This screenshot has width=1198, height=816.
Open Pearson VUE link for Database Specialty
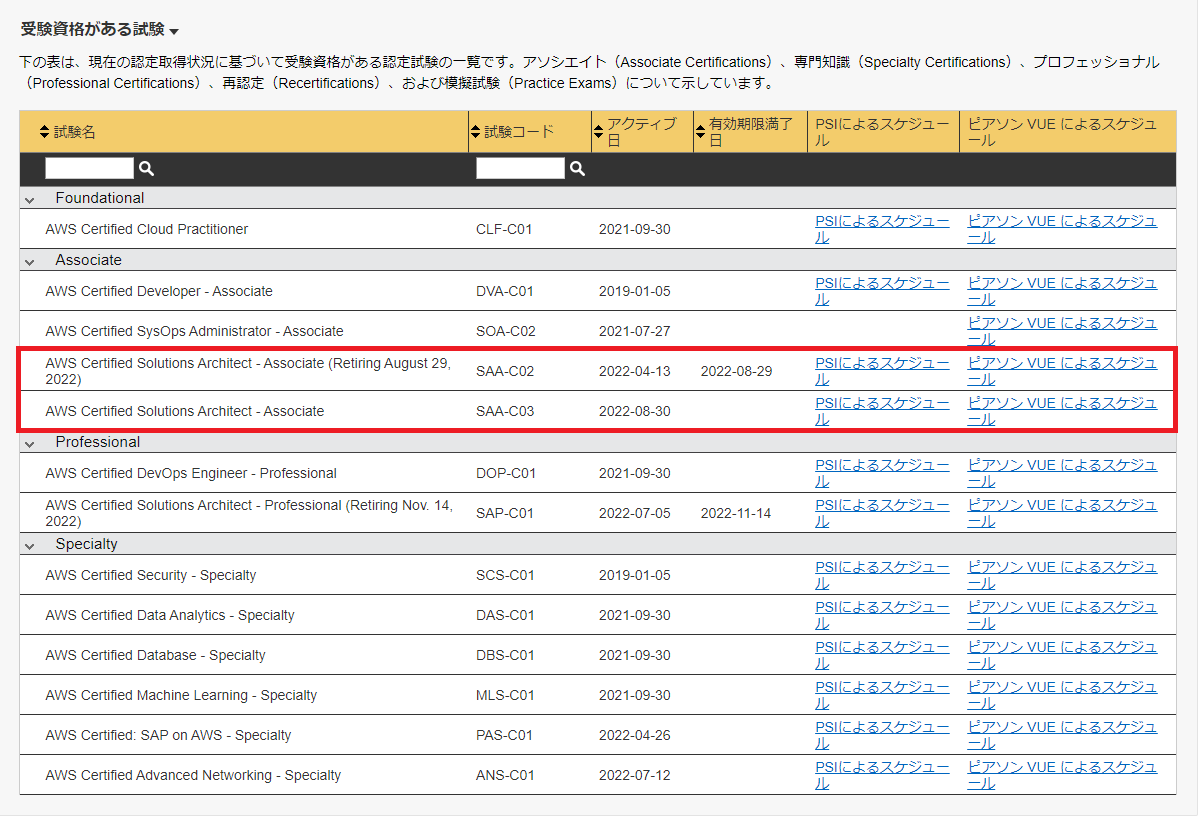[1062, 655]
